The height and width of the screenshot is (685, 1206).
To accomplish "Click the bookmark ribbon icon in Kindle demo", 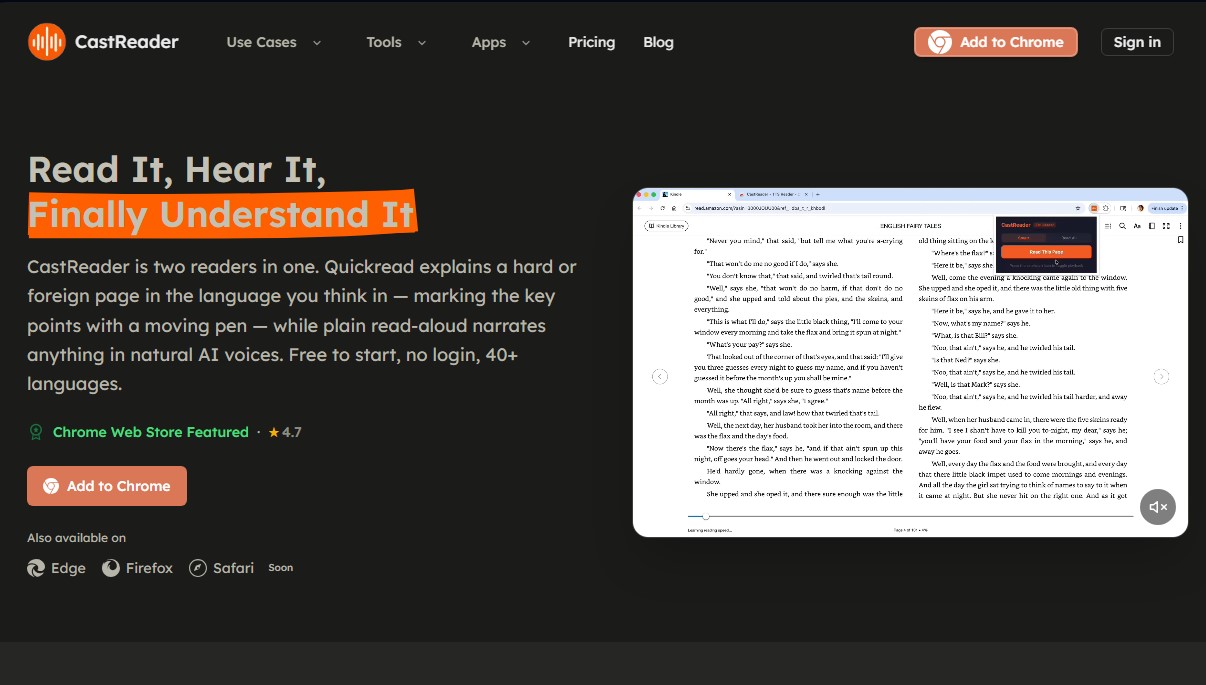I will click(x=1180, y=240).
